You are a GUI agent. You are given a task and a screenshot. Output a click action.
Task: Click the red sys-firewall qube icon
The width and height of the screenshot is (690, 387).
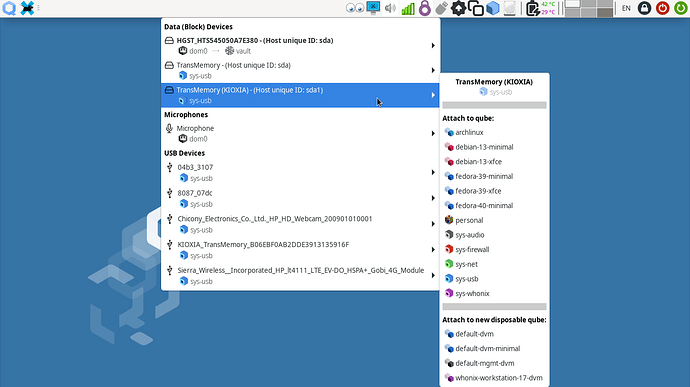tap(449, 250)
